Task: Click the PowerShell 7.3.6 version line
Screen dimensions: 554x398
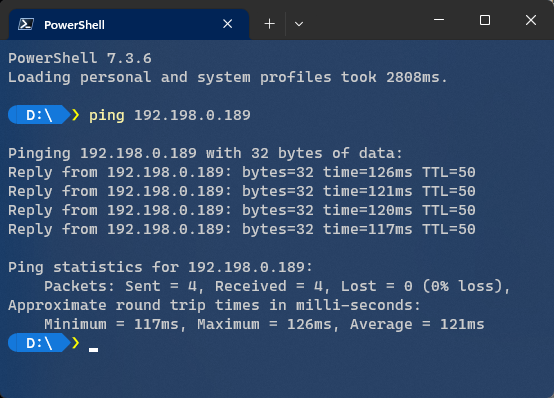Action: coord(80,58)
